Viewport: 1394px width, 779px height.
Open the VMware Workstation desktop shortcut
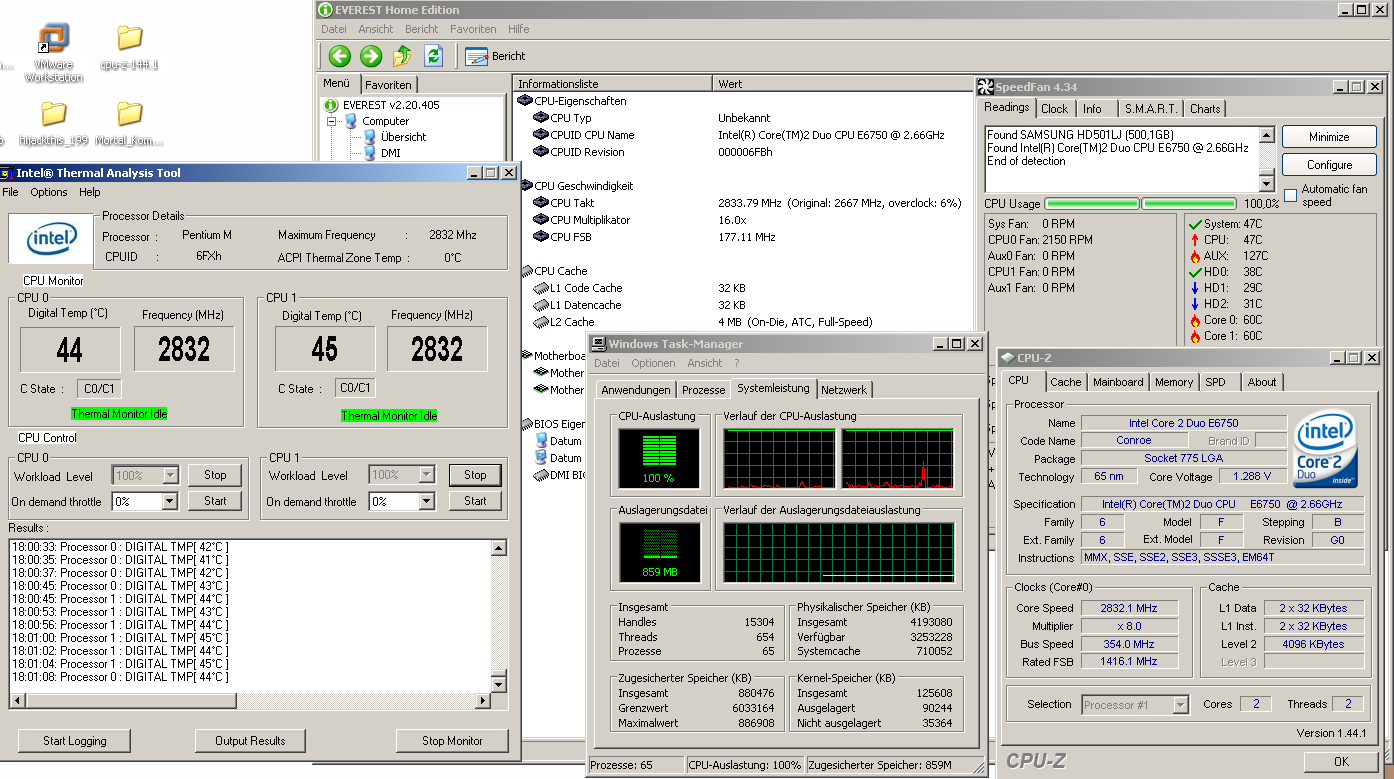click(54, 54)
